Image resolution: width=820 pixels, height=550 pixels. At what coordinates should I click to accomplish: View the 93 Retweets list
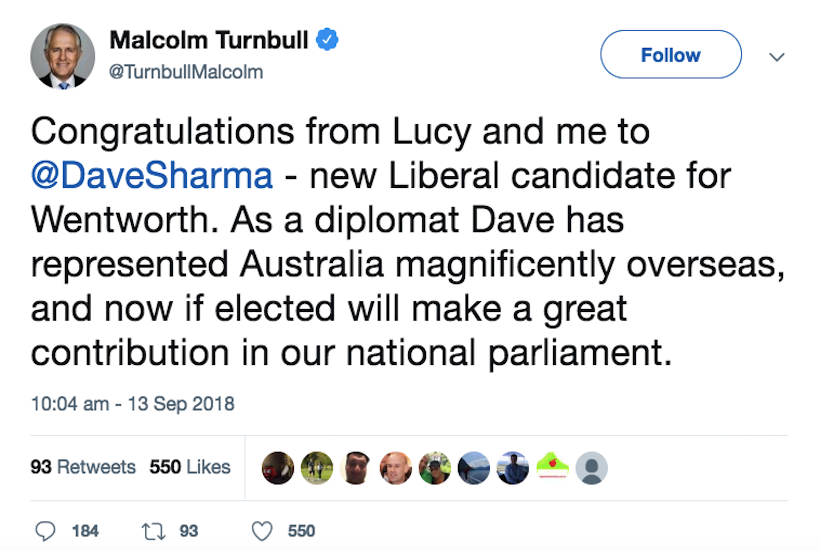pyautogui.click(x=83, y=467)
